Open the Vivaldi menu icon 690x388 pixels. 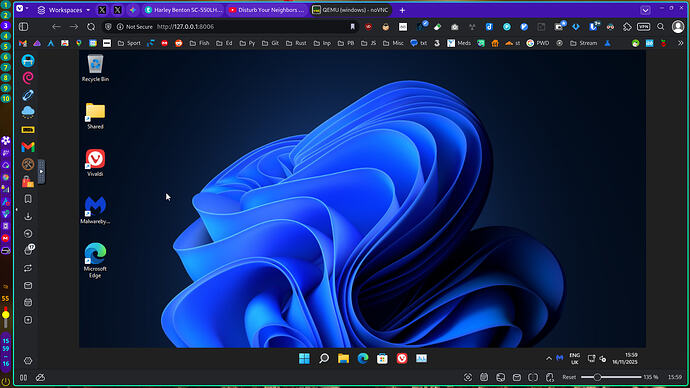click(x=20, y=9)
